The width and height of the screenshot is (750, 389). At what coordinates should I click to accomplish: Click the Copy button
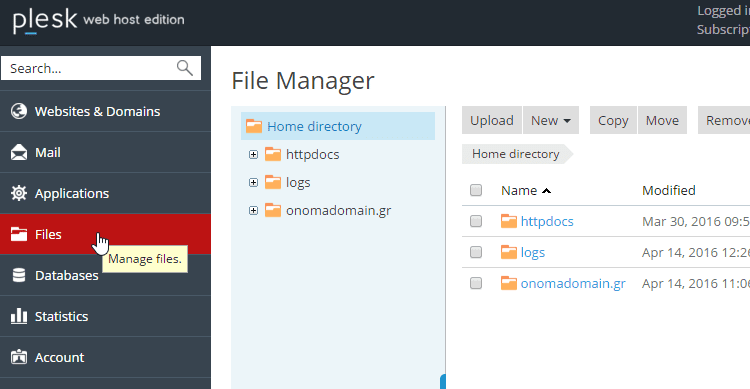point(613,120)
